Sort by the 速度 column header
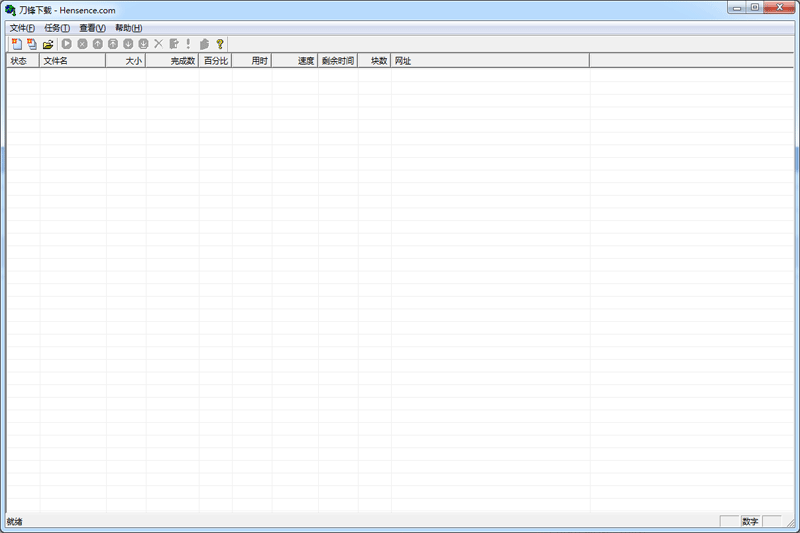The image size is (800, 533). coord(294,61)
